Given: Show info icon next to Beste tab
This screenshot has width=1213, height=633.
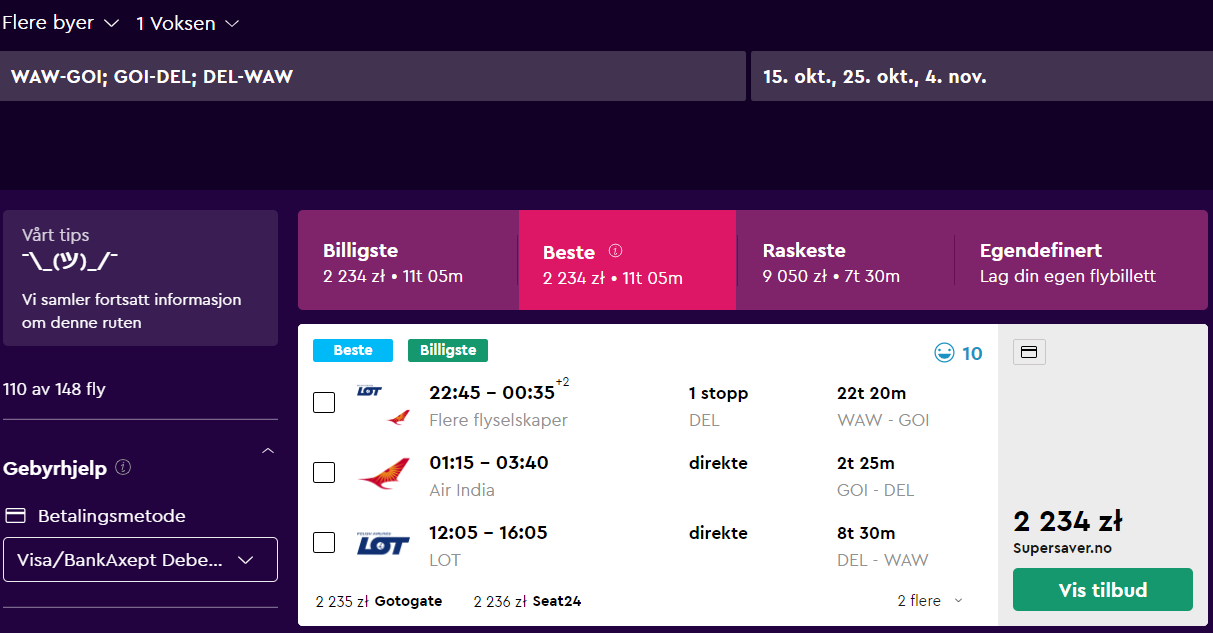Looking at the screenshot, I should (x=616, y=251).
